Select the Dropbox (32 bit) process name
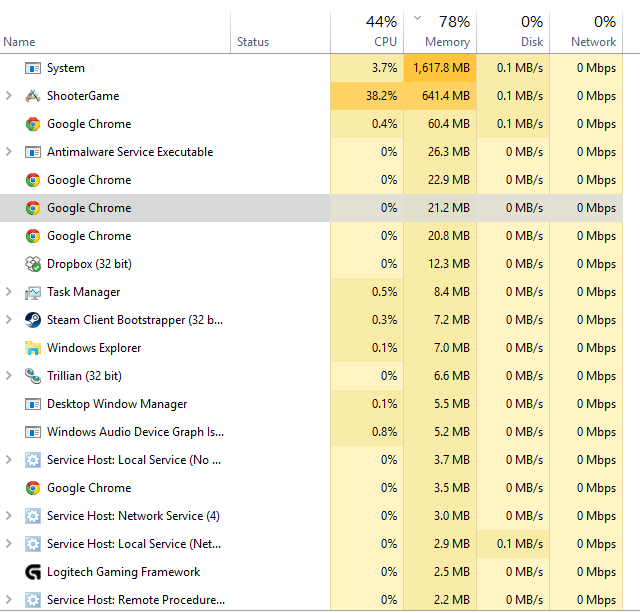640x613 pixels. [89, 264]
